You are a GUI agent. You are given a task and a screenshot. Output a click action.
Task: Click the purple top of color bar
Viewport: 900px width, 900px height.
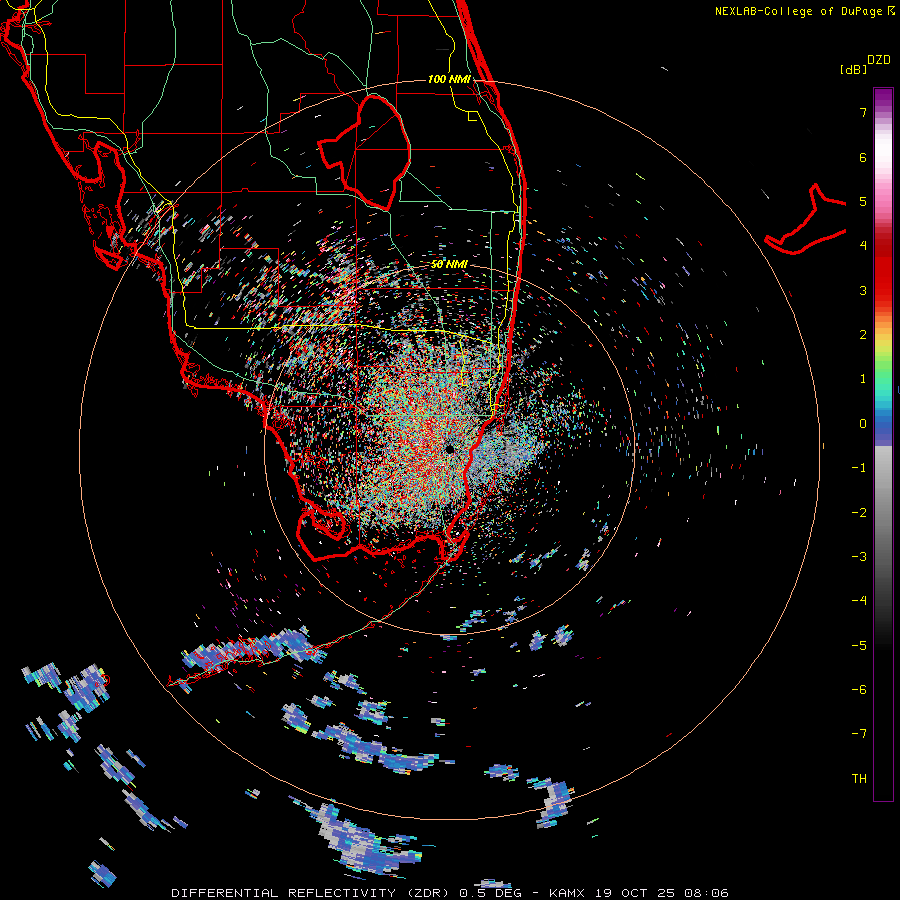tap(883, 96)
